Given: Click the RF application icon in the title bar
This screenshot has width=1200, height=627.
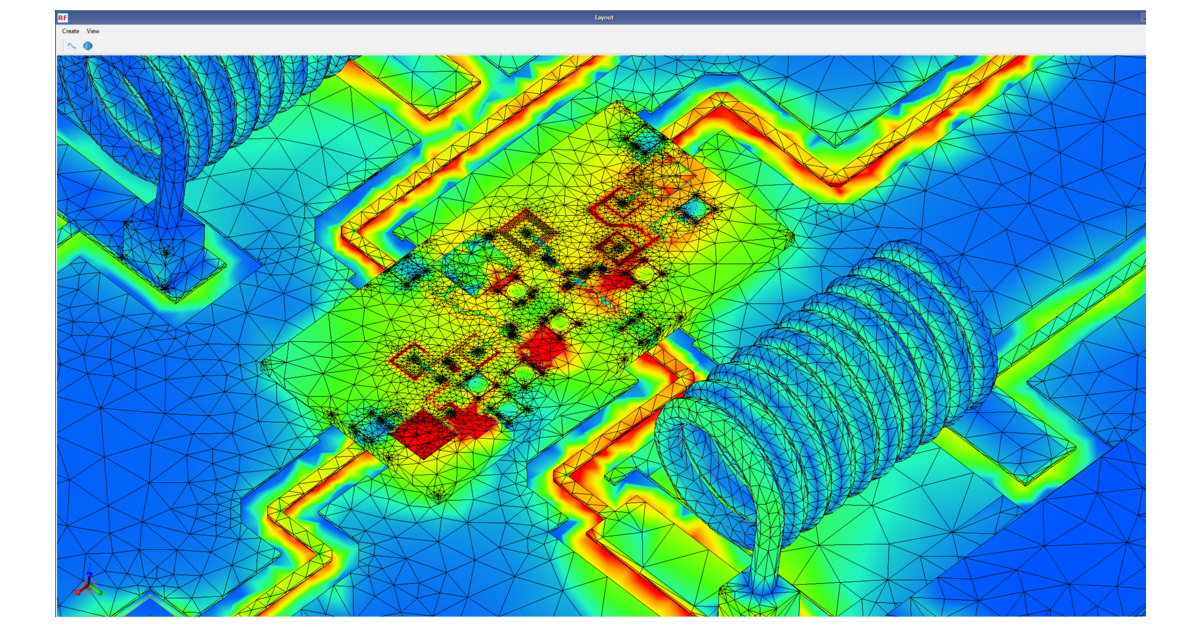Looking at the screenshot, I should coord(62,17).
